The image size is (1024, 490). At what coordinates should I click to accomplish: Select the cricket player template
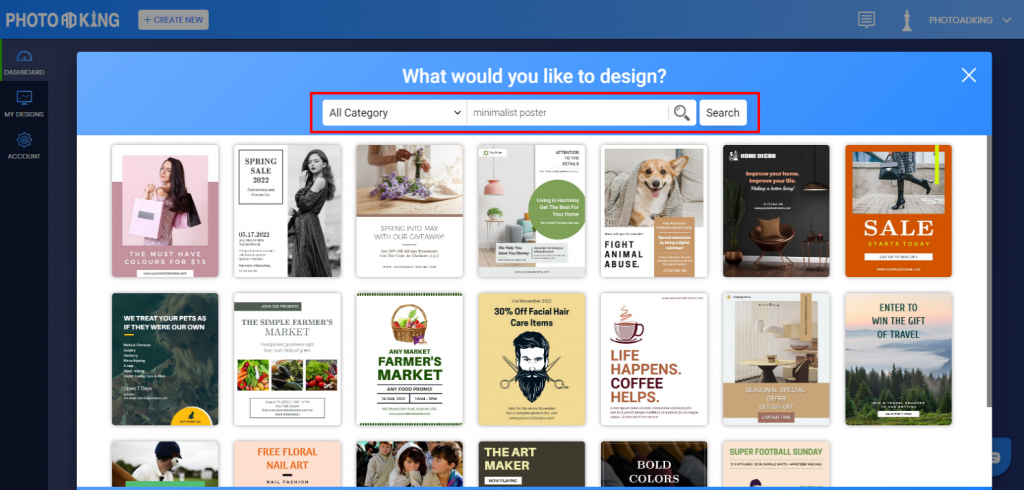point(165,464)
